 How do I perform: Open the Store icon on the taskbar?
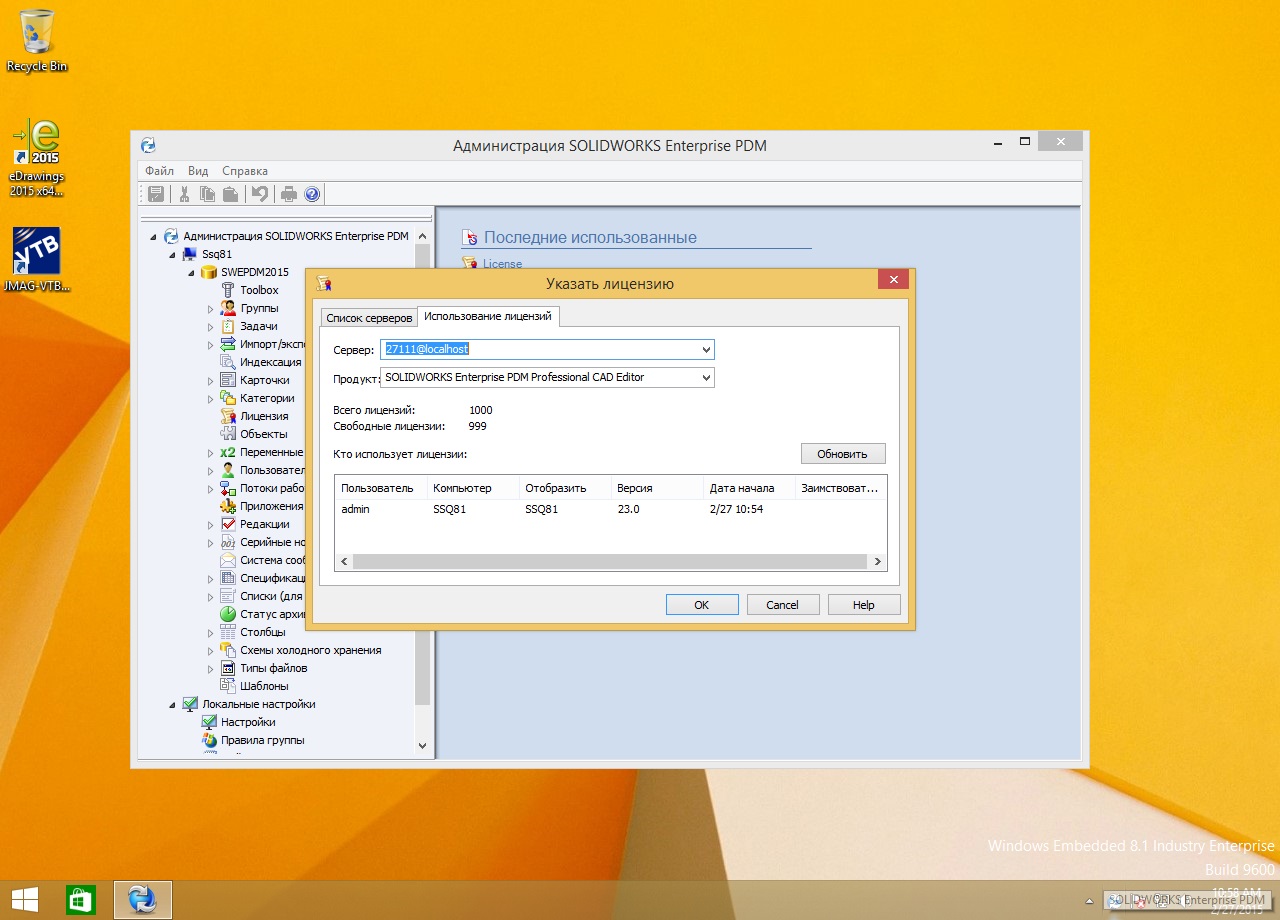(81, 900)
